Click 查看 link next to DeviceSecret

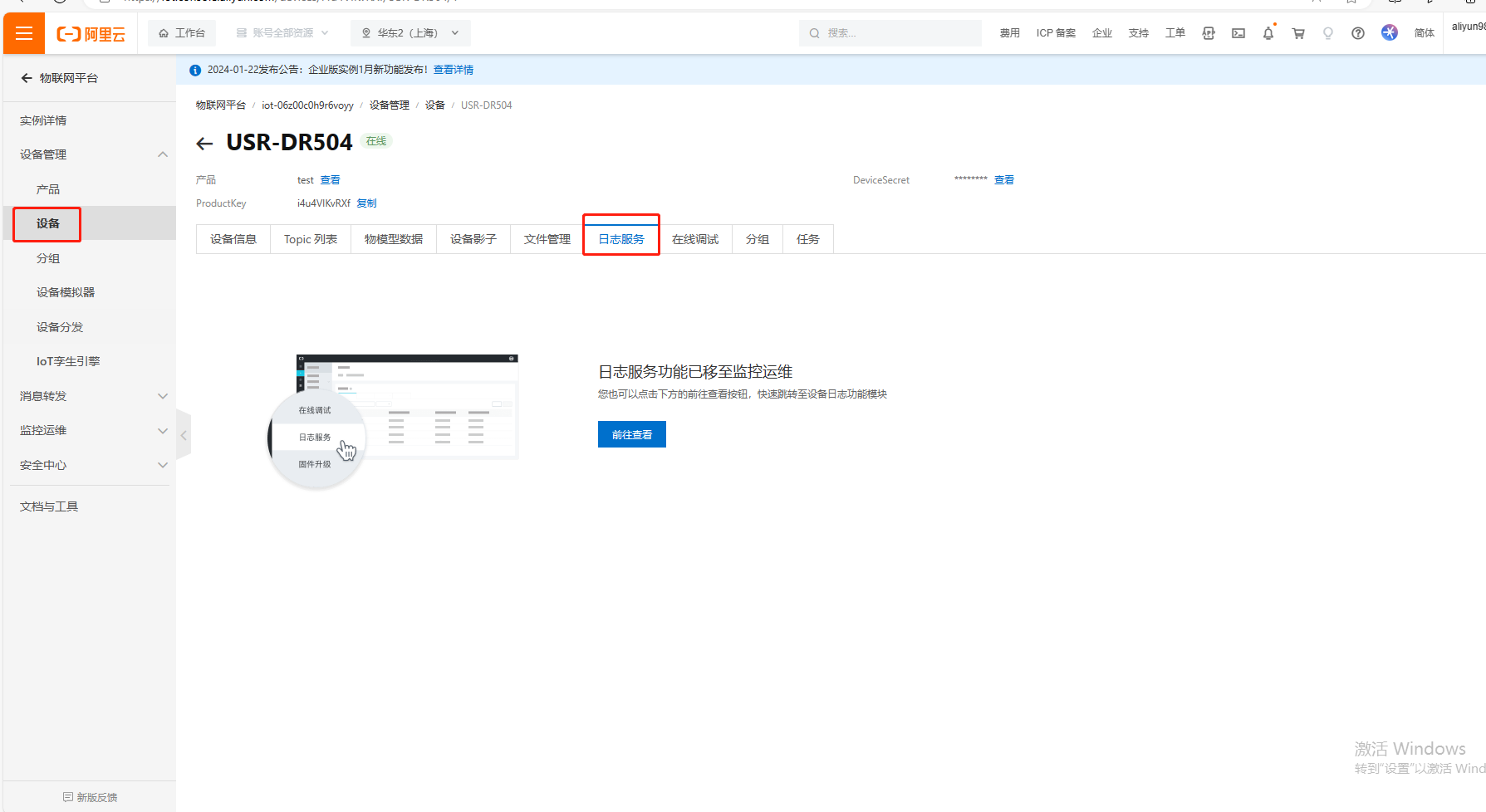click(1003, 180)
